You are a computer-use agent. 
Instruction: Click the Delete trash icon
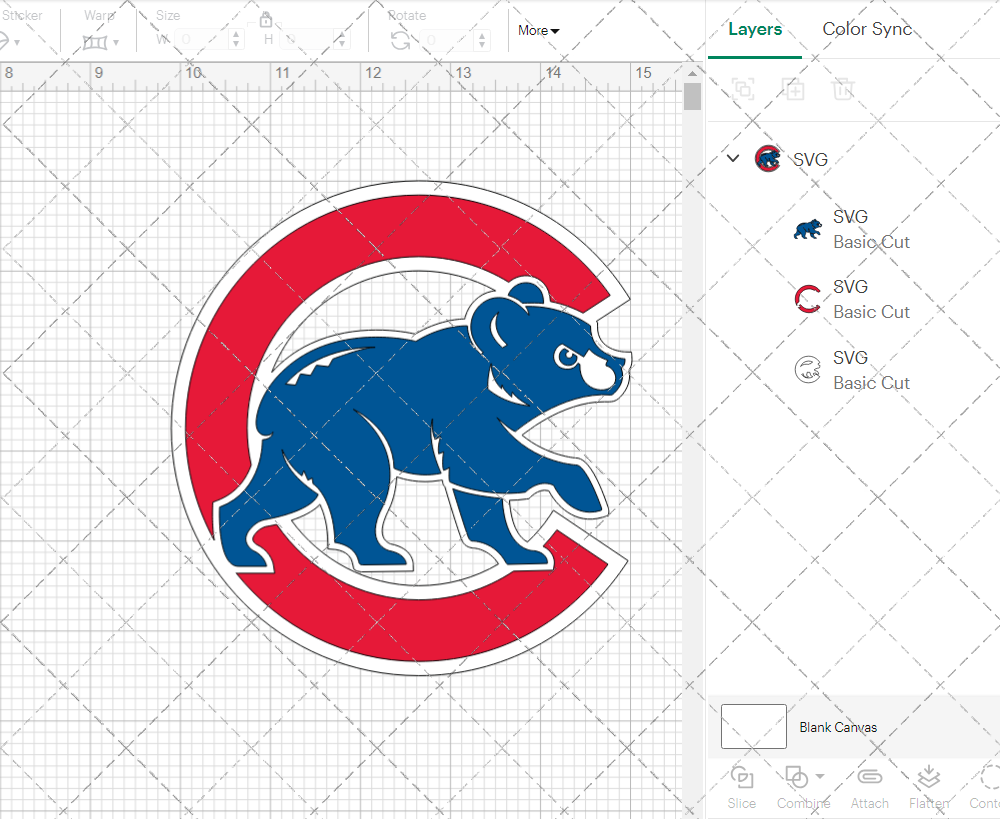click(x=842, y=89)
